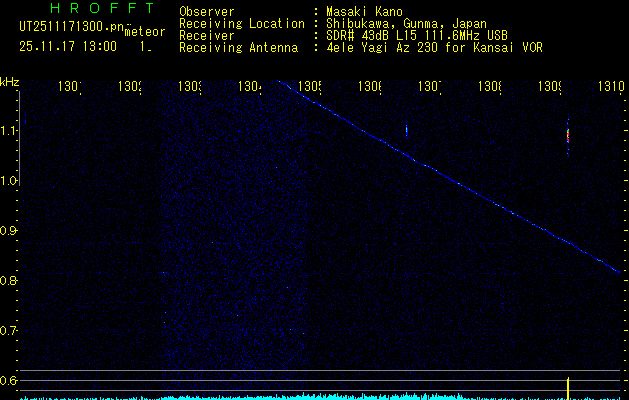Image resolution: width=629 pixels, height=400 pixels.
Task: Click the 1308 time axis label
Action: click(490, 86)
